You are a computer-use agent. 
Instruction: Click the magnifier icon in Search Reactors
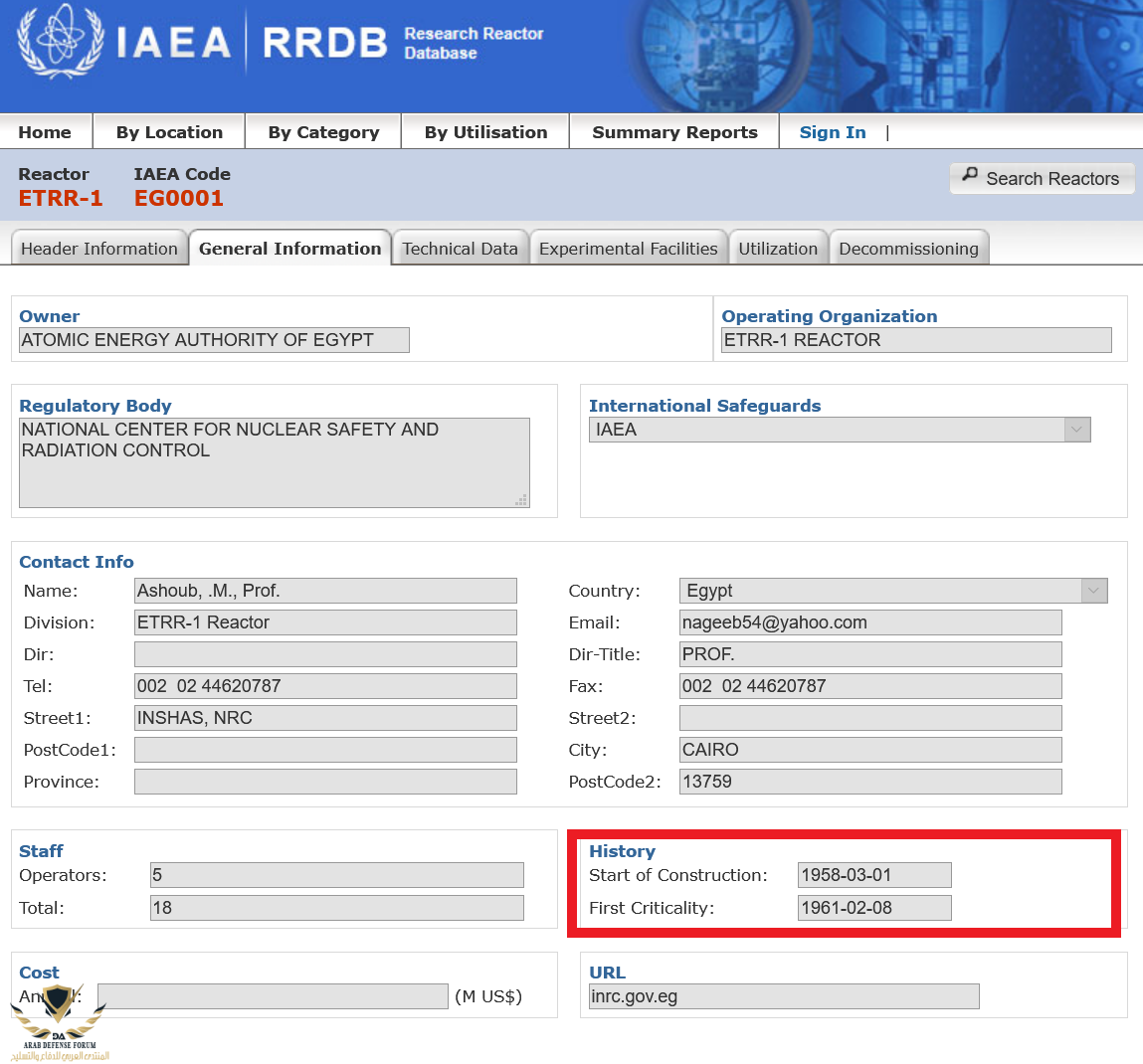pos(970,175)
